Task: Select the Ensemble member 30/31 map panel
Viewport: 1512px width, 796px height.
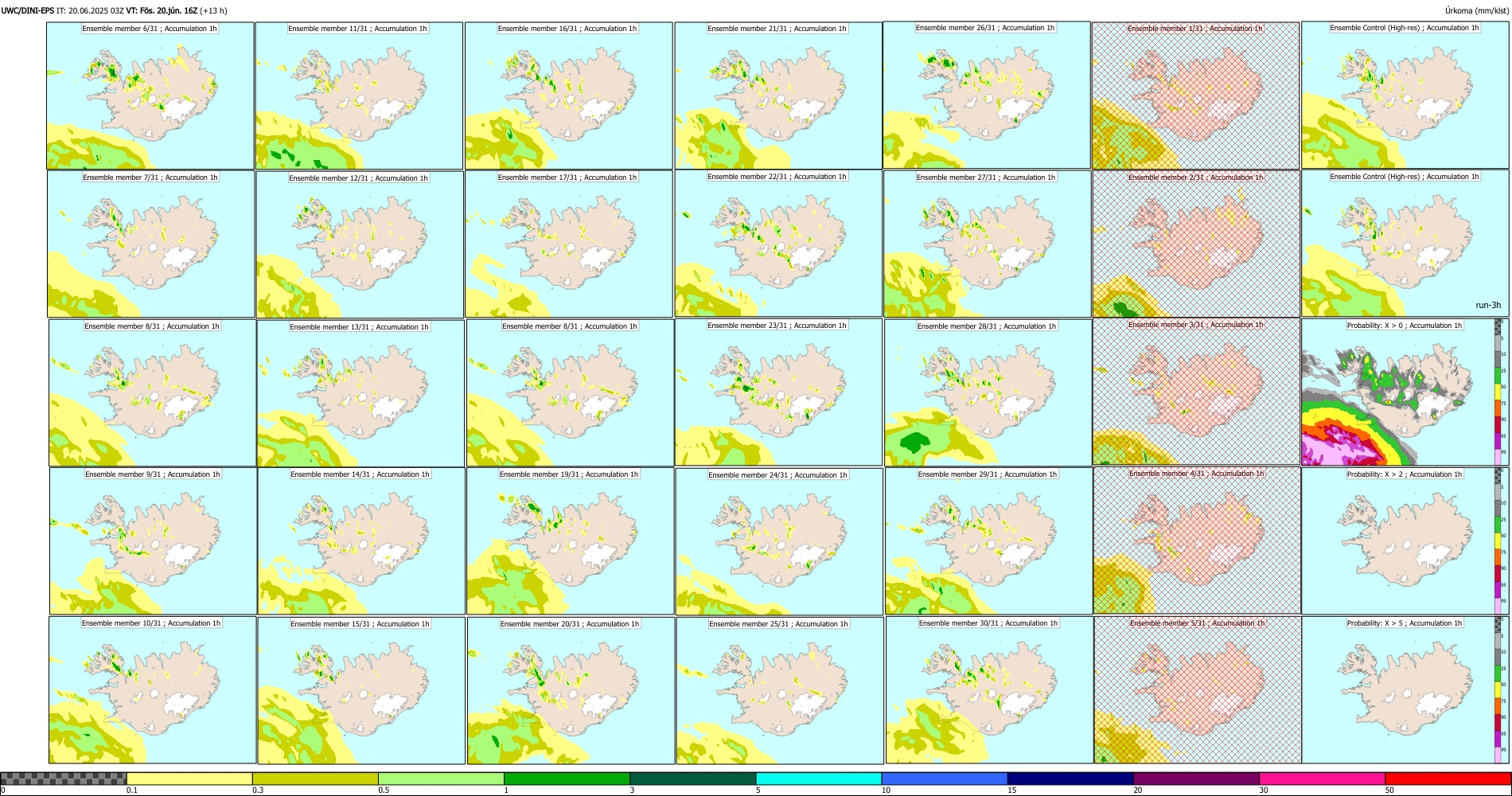Action: [x=989, y=690]
